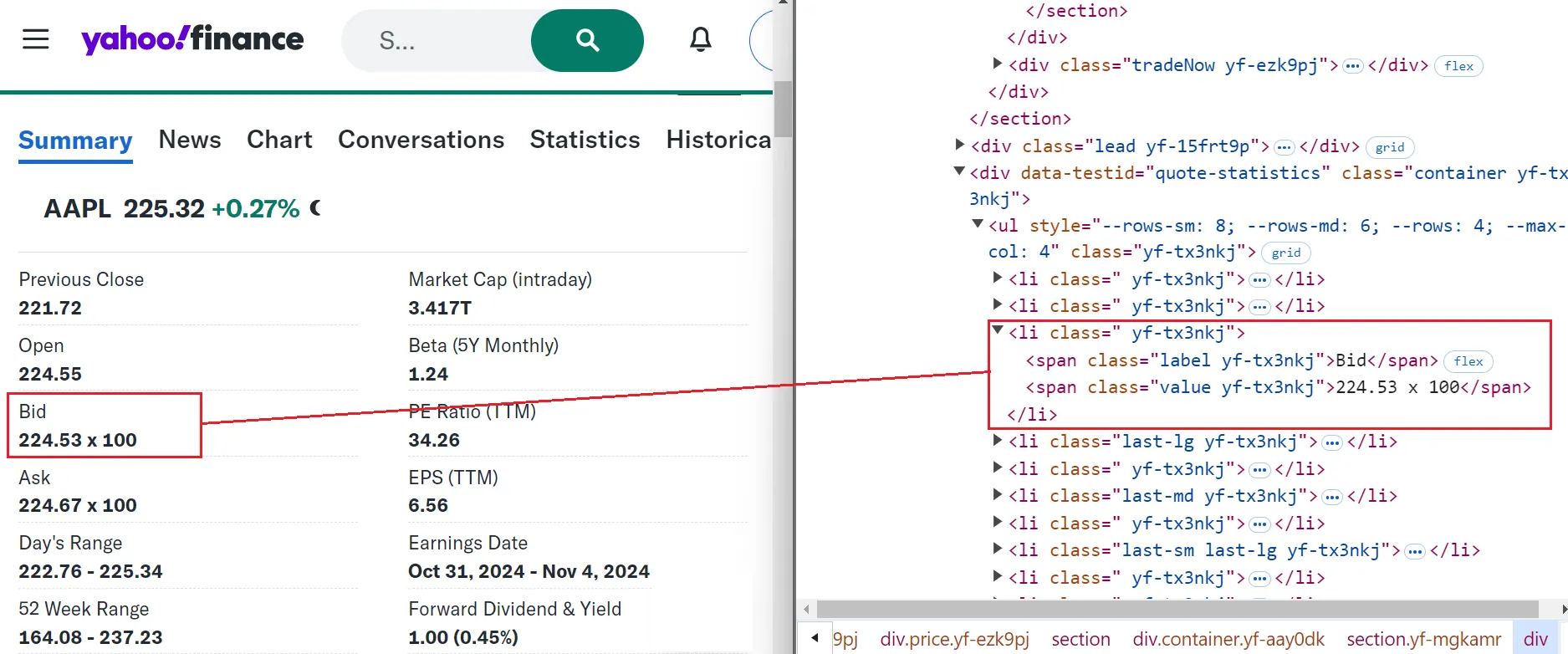The width and height of the screenshot is (1568, 654).
Task: Select the span label Bid line
Action: click(x=1232, y=360)
